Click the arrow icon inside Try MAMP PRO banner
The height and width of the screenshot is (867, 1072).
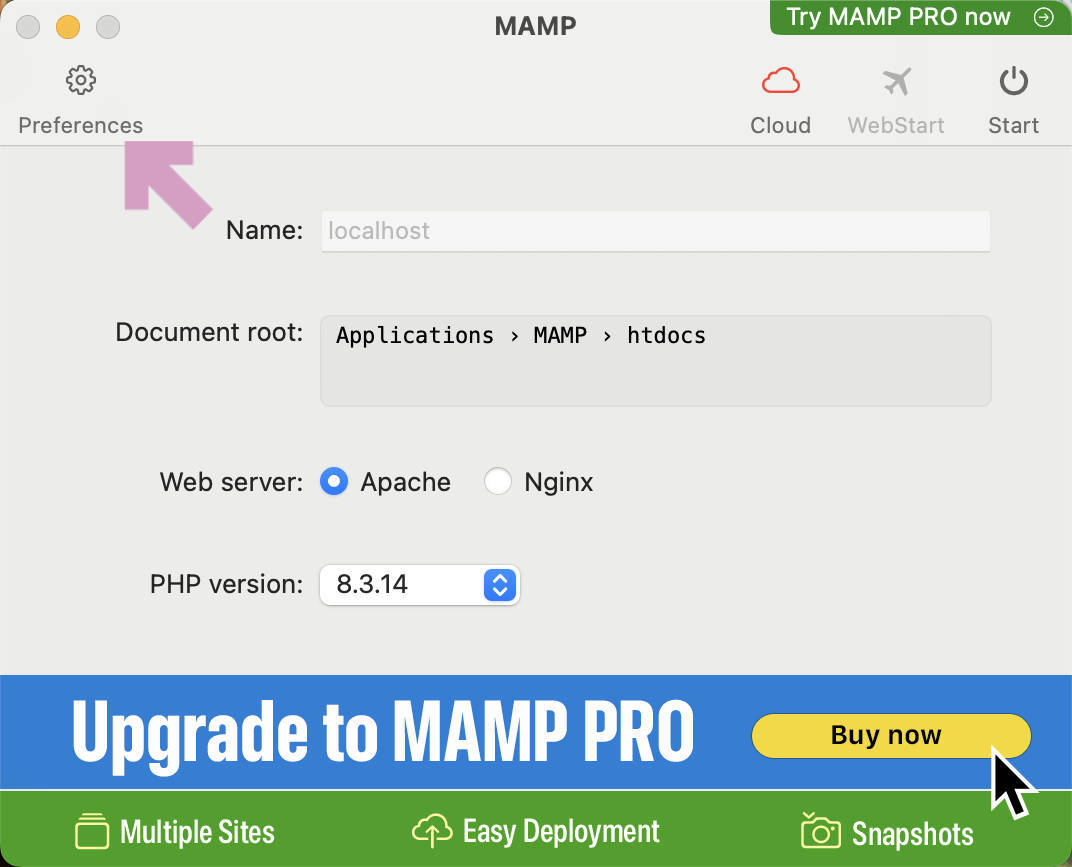1043,17
